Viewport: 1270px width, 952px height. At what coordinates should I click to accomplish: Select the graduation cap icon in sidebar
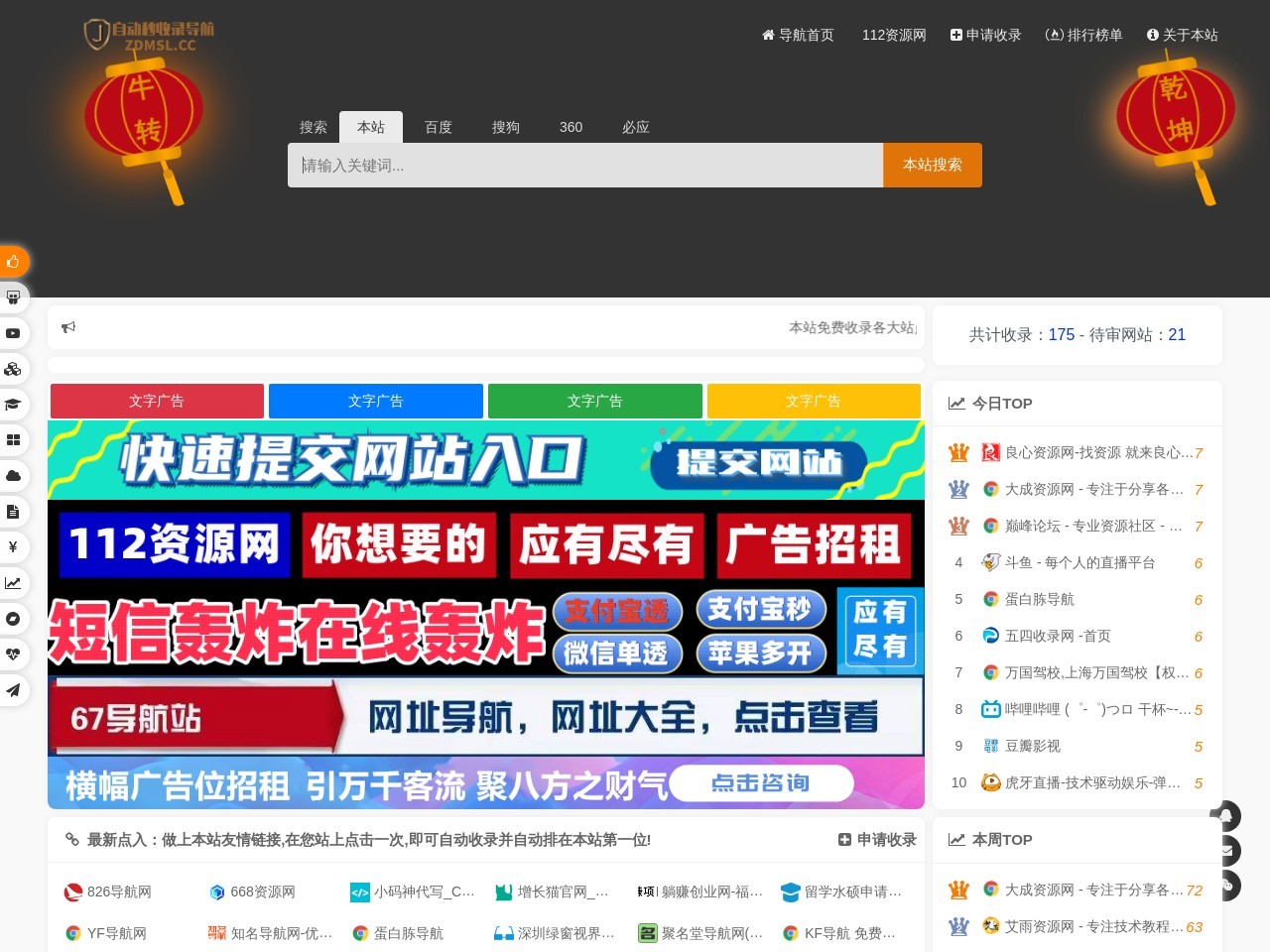[x=14, y=404]
